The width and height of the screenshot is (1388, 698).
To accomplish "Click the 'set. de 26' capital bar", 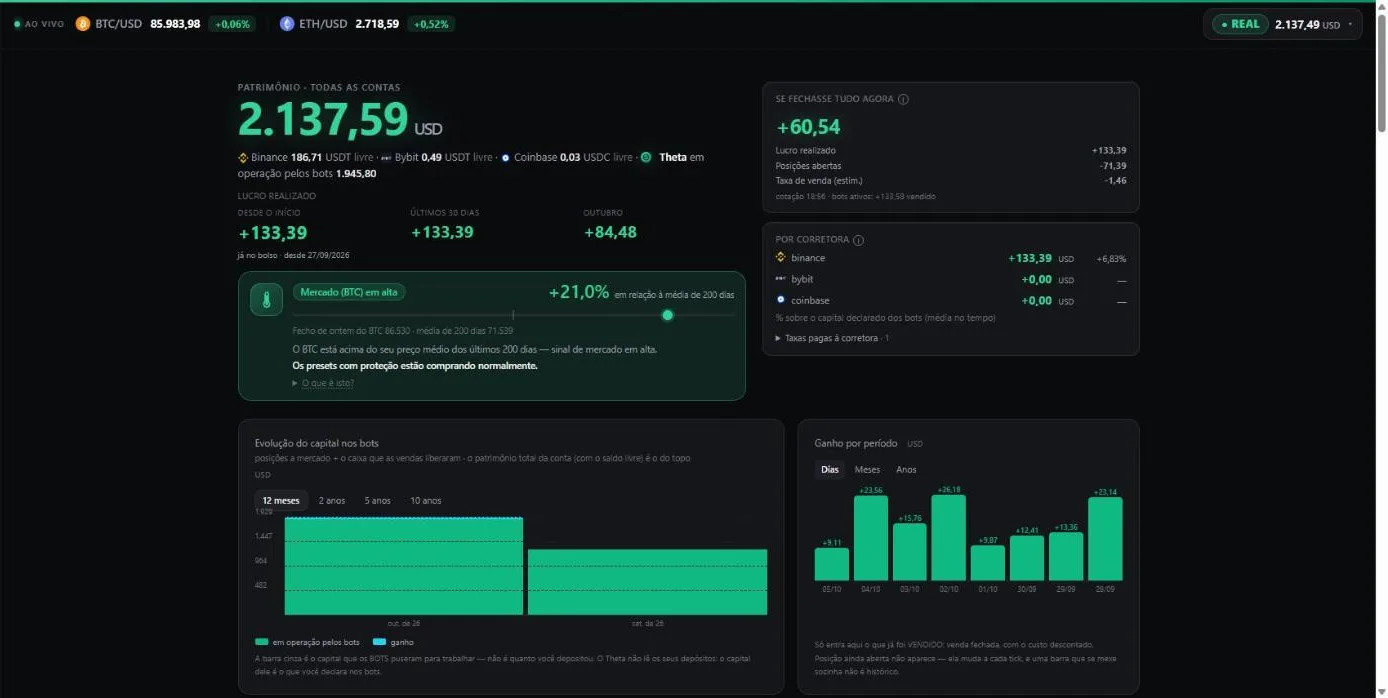I will pyautogui.click(x=647, y=582).
